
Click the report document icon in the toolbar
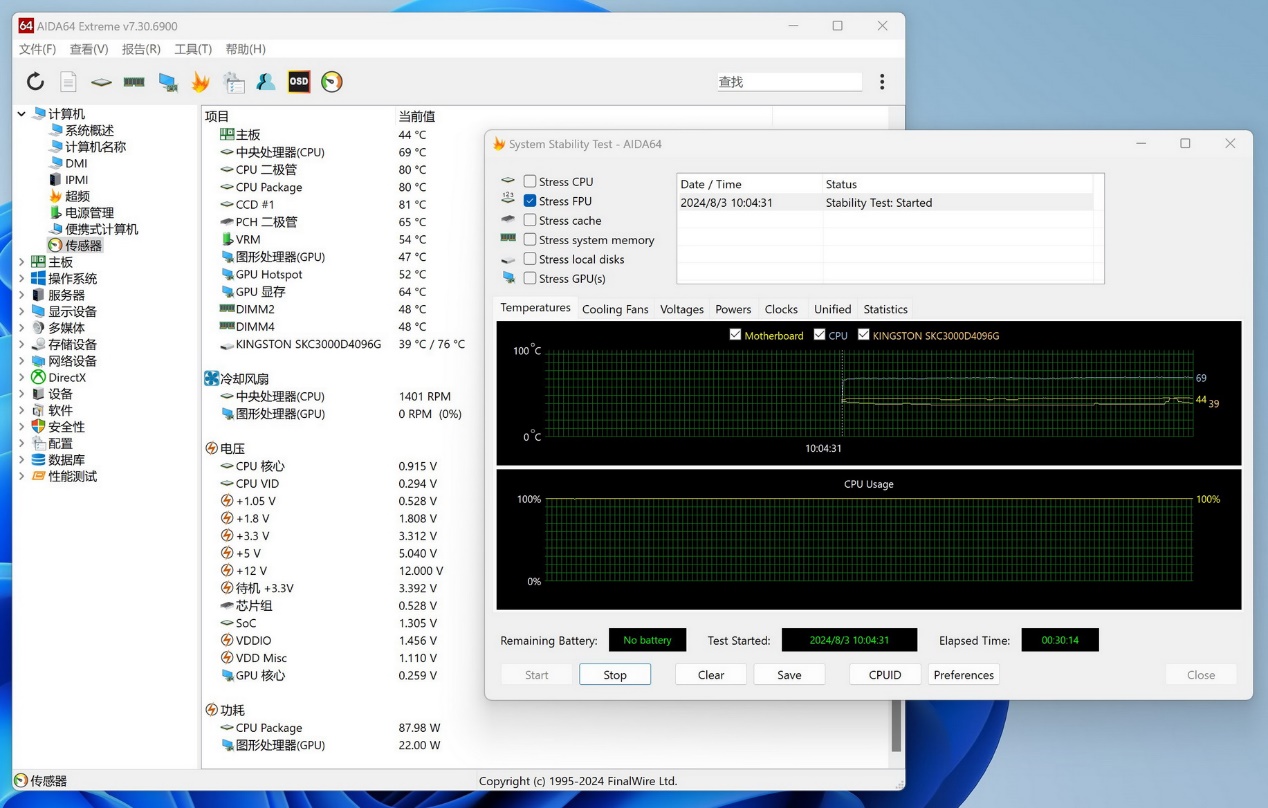click(x=68, y=81)
